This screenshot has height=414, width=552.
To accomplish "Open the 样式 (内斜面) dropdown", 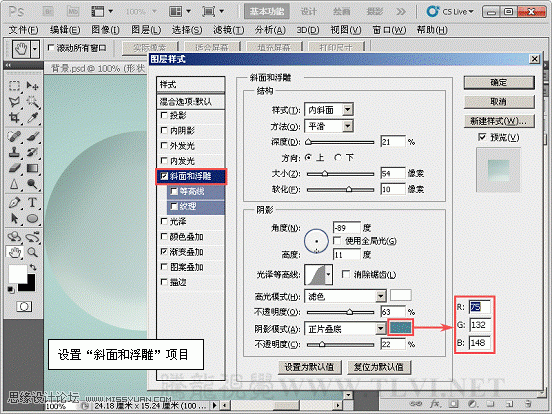I will (347, 109).
